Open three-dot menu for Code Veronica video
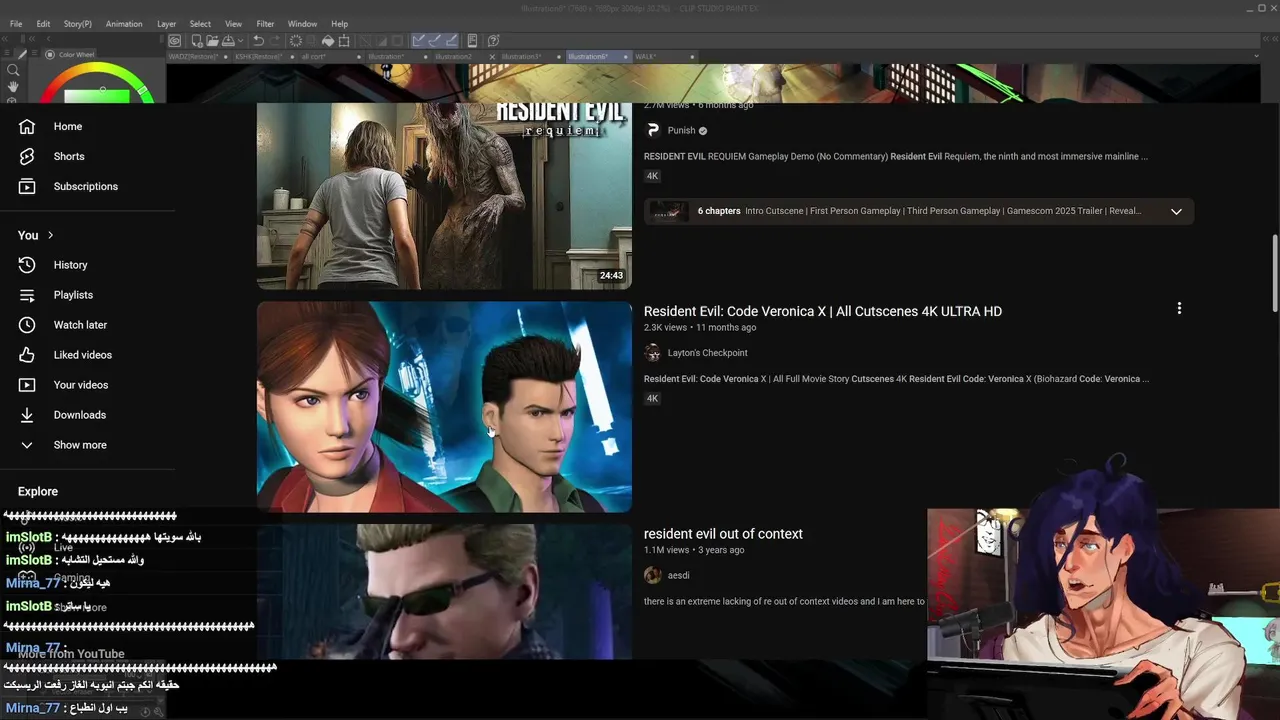 point(1179,309)
